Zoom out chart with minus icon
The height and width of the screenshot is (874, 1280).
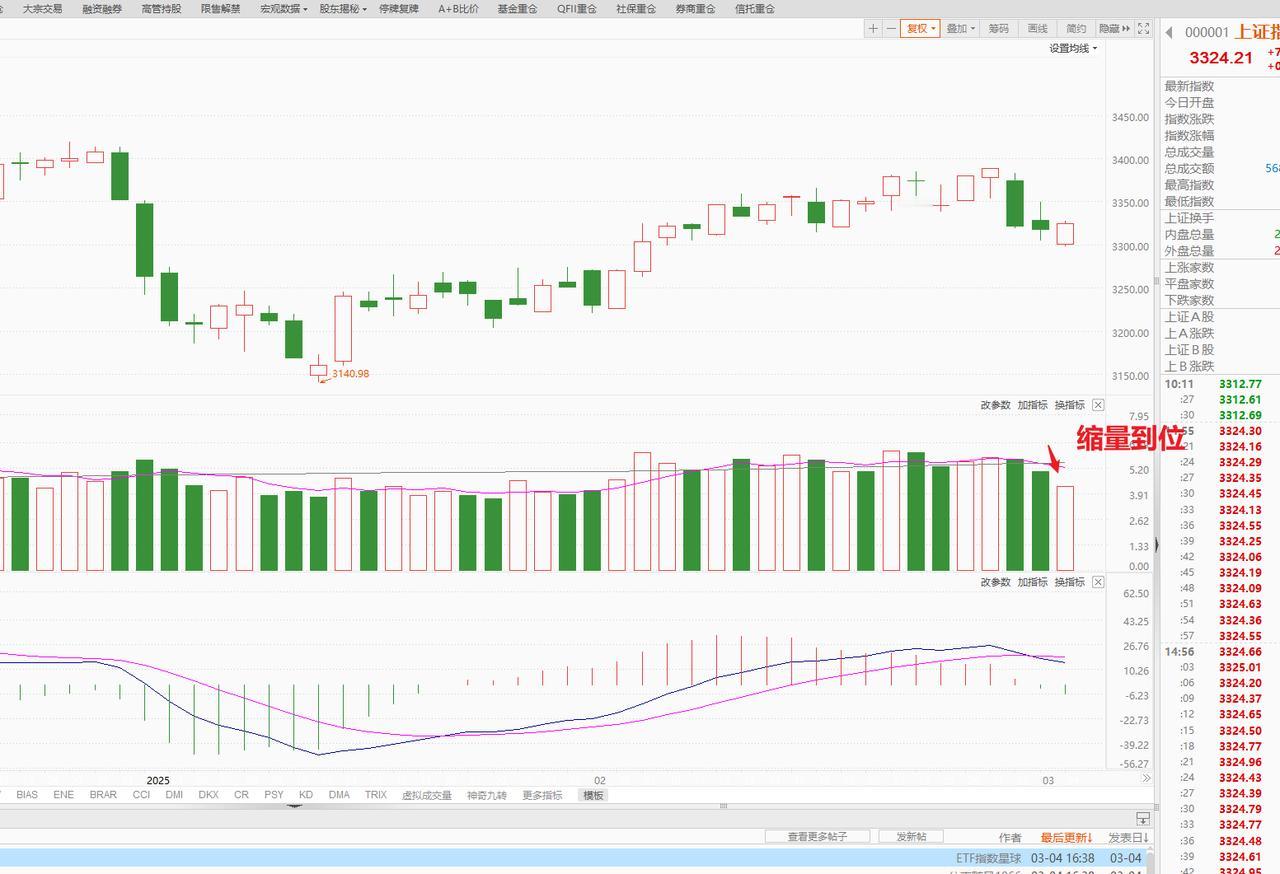tap(891, 29)
